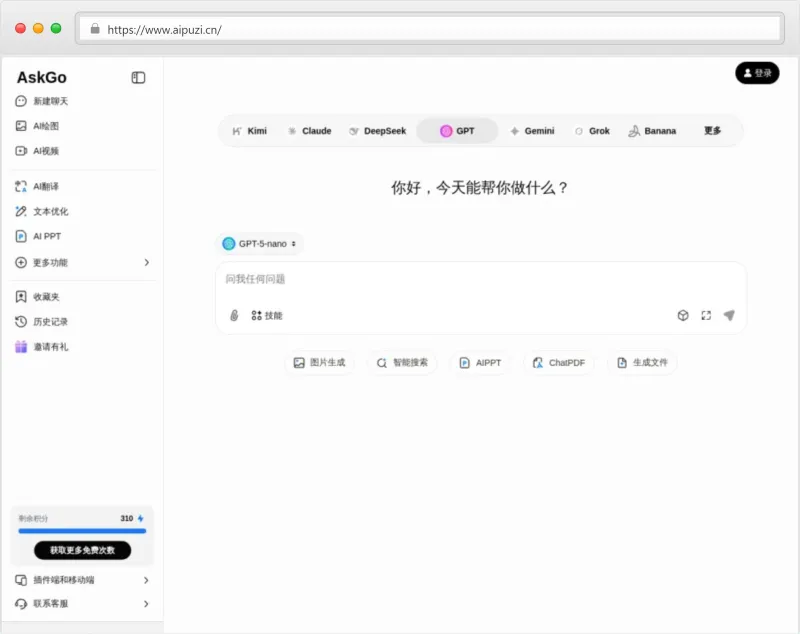Click the devices icon beside 插件端和移动端
This screenshot has width=800, height=634.
click(x=21, y=580)
